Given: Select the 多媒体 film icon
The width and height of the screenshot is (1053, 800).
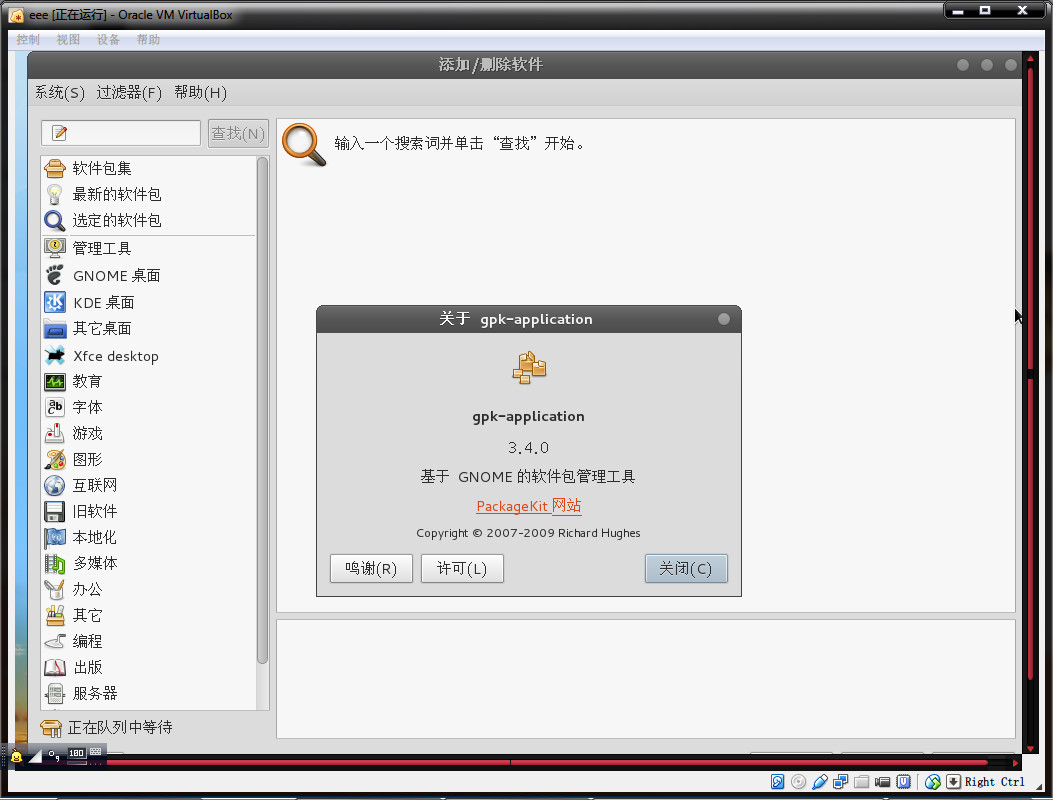Looking at the screenshot, I should tap(54, 563).
